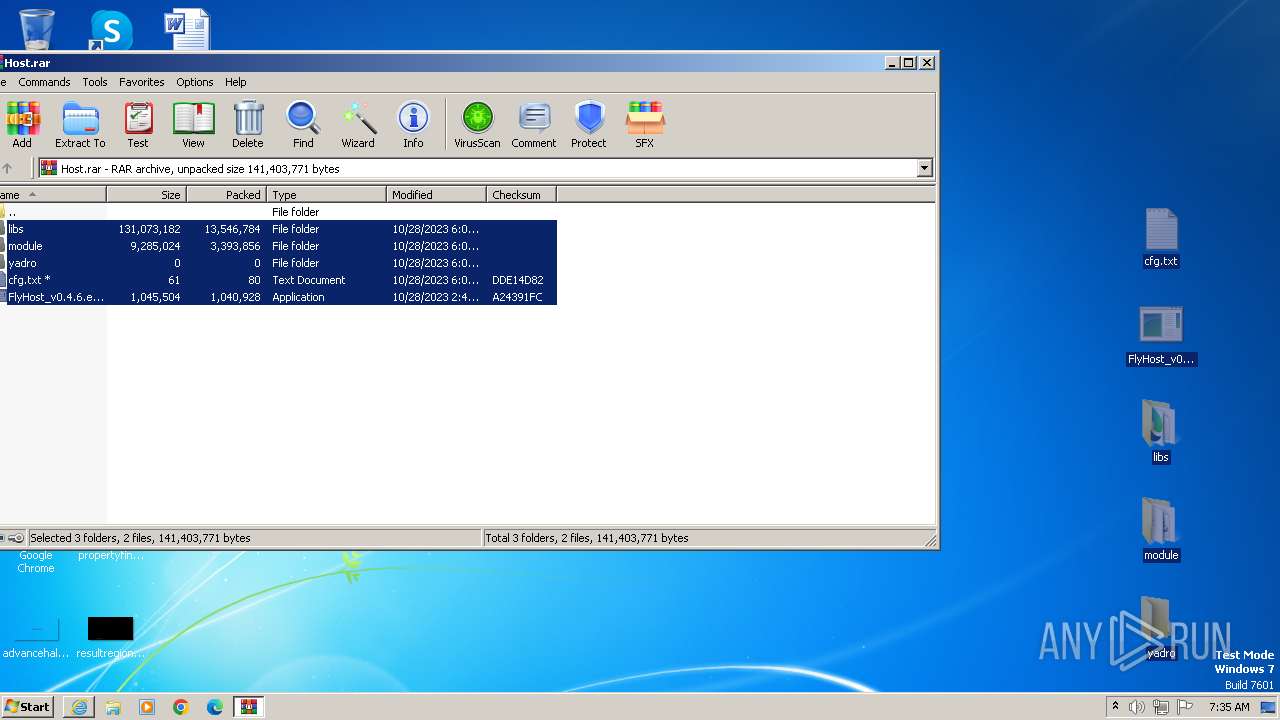1280x720 pixels.
Task: Click the Add toolbar icon in WinRAR
Action: (x=22, y=125)
